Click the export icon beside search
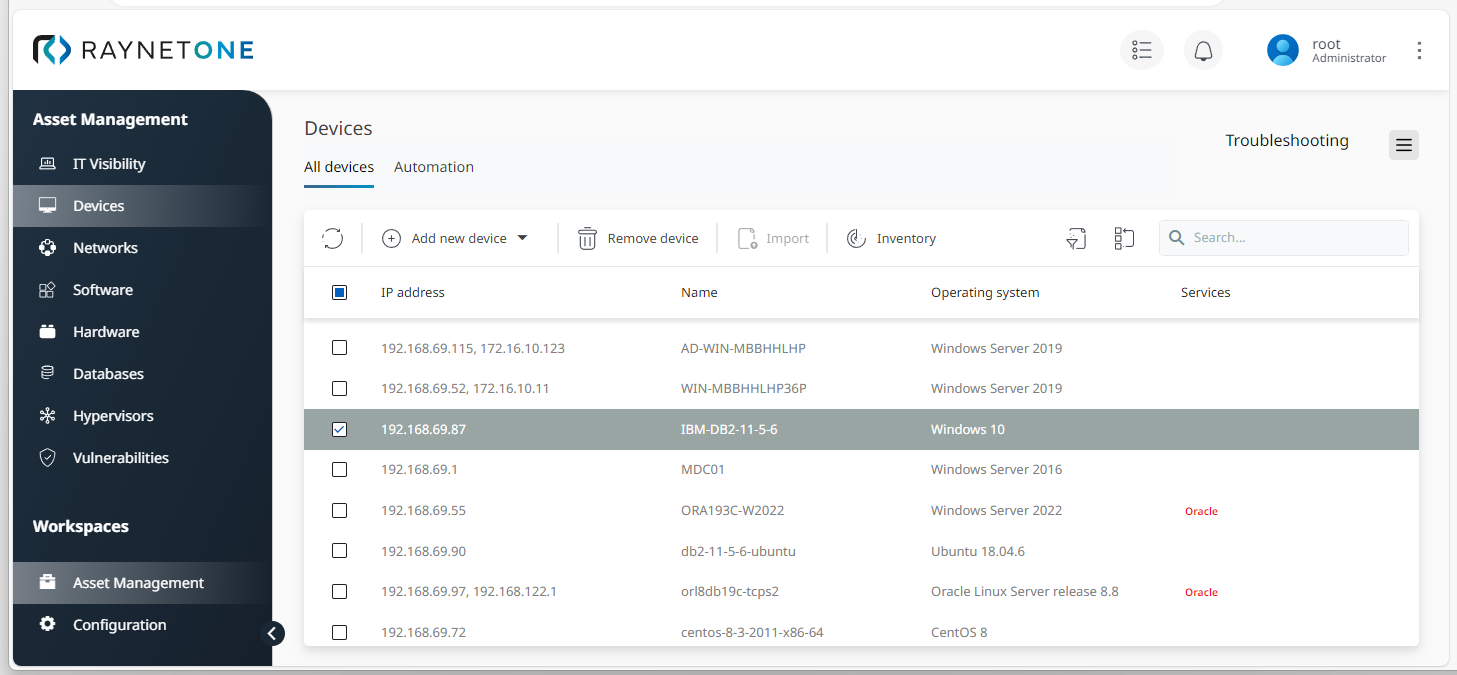Viewport: 1457px width, 675px height. click(1076, 238)
